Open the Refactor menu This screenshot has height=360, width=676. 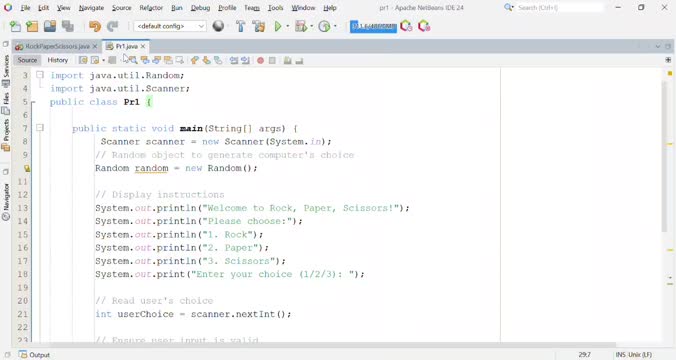tap(151, 8)
